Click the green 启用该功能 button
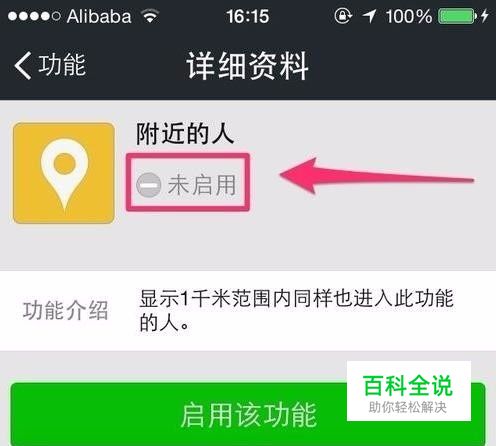The width and height of the screenshot is (496, 446). [x=248, y=414]
